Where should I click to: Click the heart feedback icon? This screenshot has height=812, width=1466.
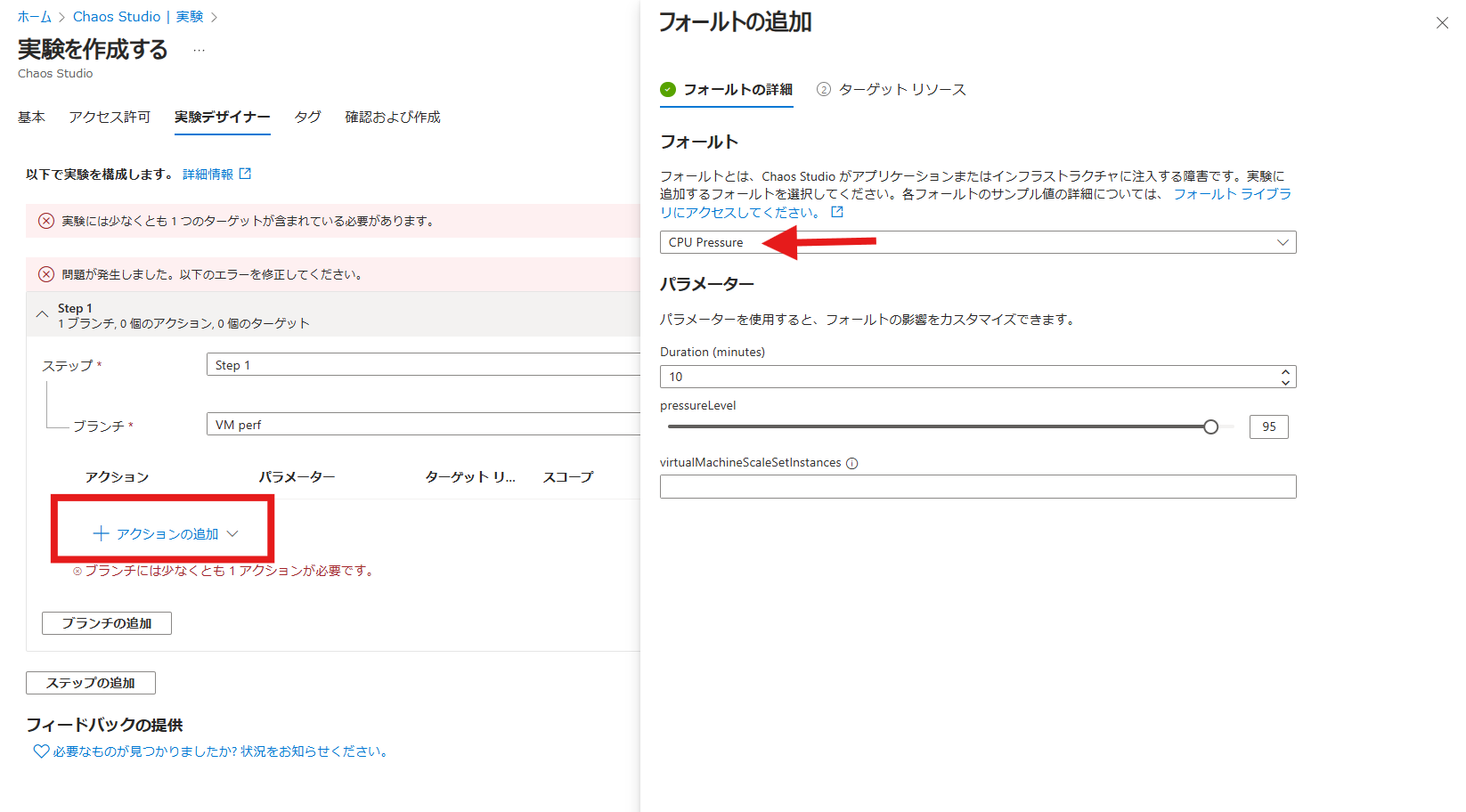click(x=41, y=751)
